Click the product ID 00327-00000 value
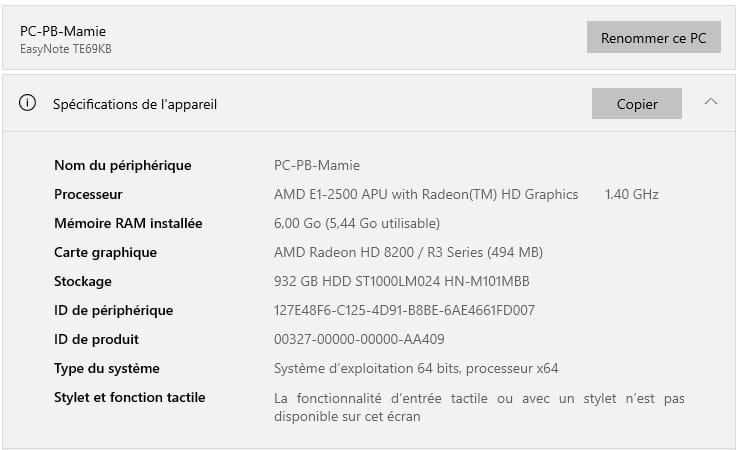The height and width of the screenshot is (450, 742). coord(359,339)
